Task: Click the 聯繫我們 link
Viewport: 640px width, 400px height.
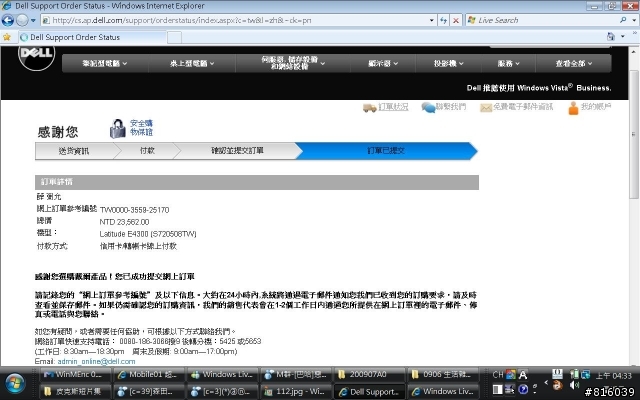Action: (x=451, y=107)
